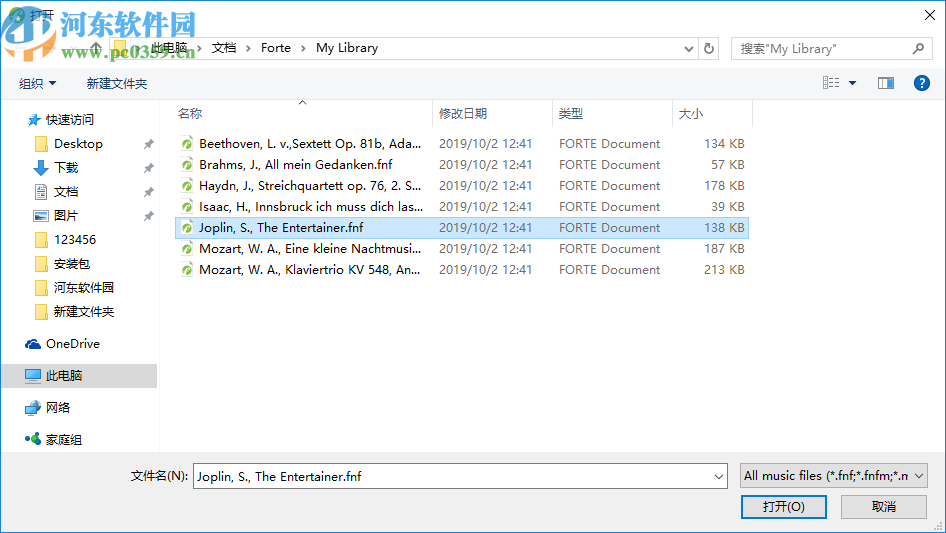This screenshot has width=946, height=533.
Task: Expand subfolders after Forte in breadcrumb
Action: pos(303,48)
